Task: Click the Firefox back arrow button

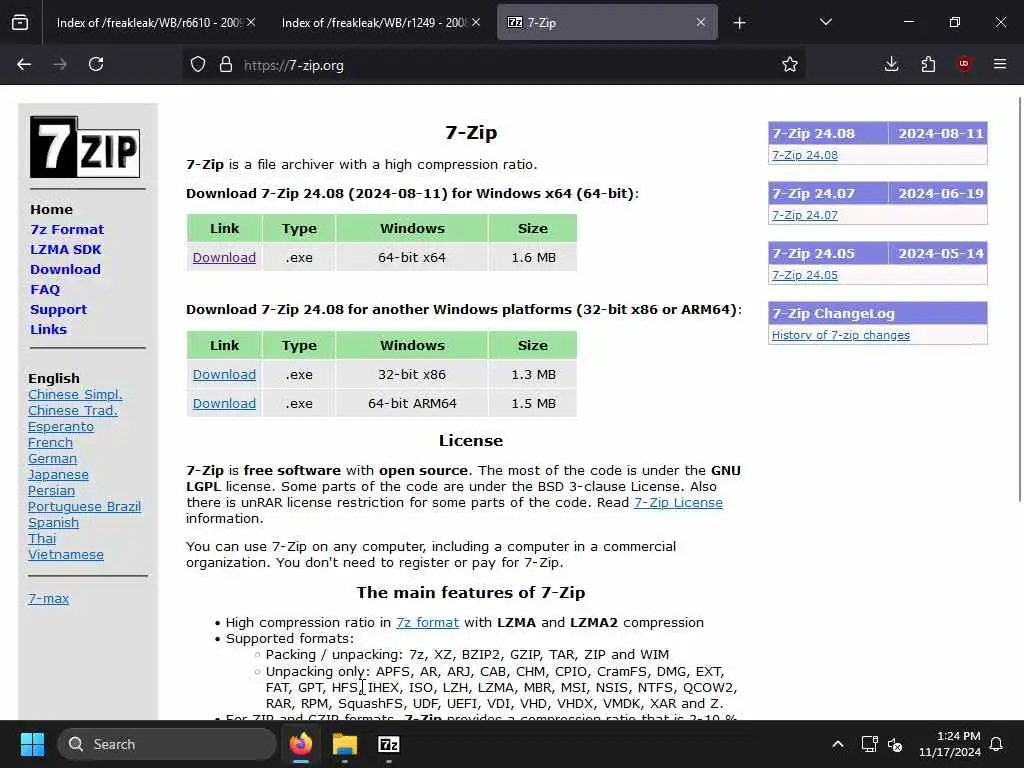Action: click(x=24, y=64)
